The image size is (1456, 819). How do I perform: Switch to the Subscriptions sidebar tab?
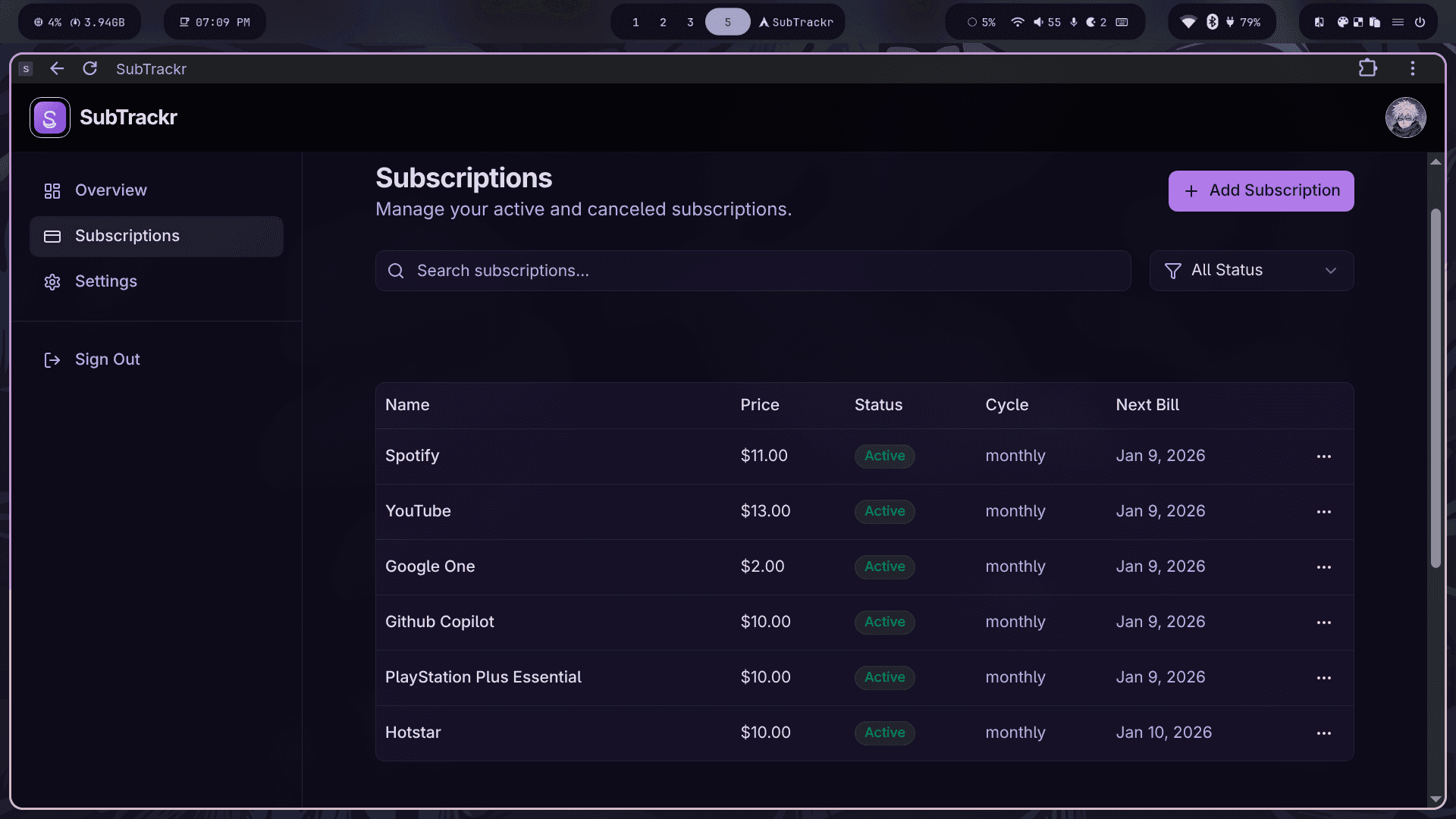coord(127,236)
